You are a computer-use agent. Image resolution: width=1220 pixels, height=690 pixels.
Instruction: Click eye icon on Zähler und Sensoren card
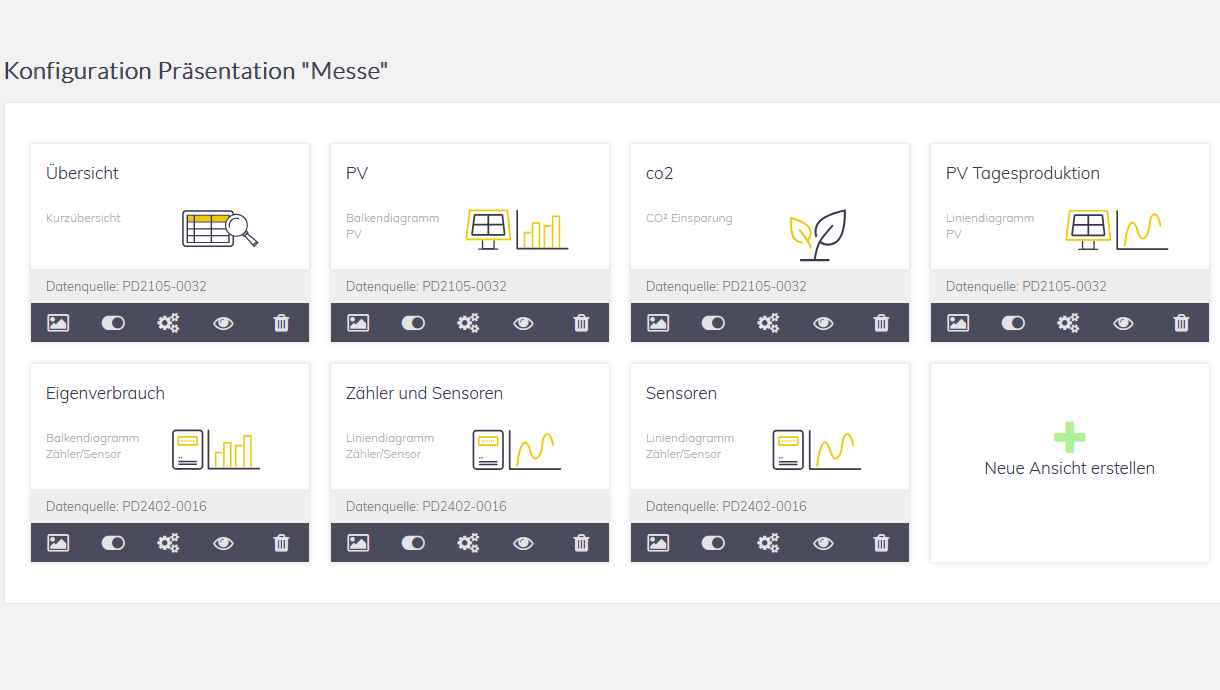point(523,543)
